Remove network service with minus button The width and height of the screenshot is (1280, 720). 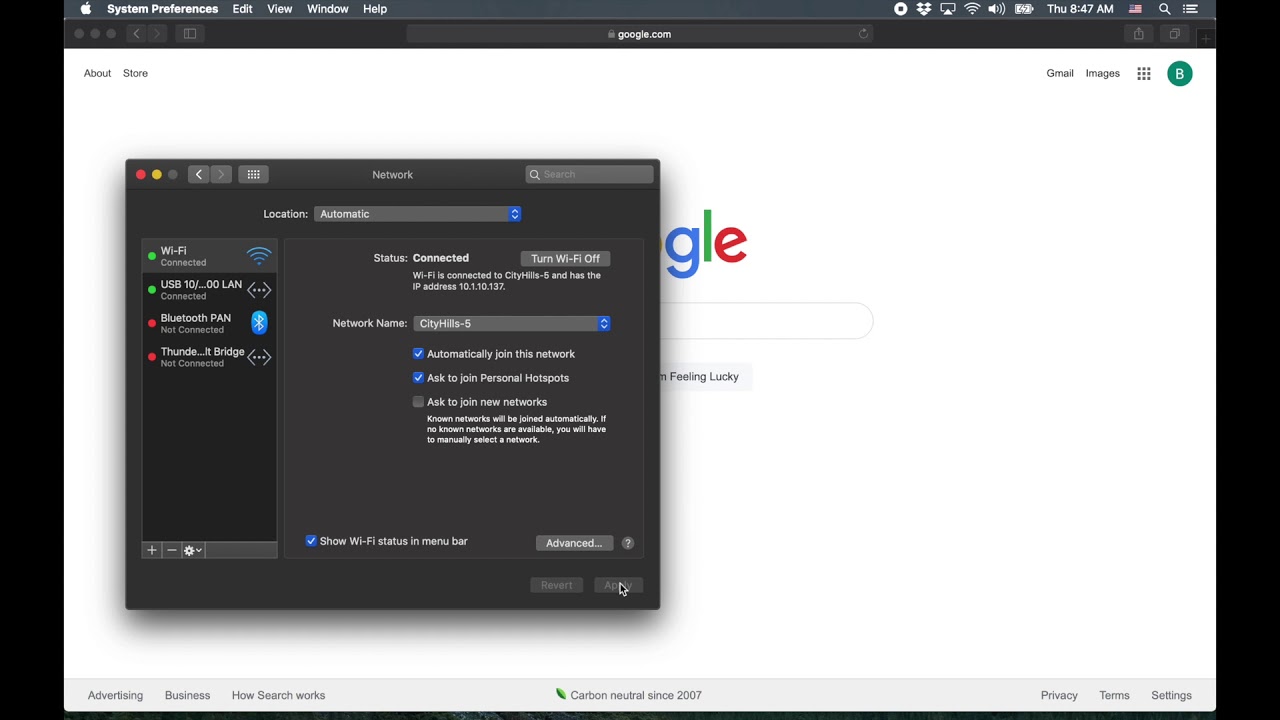172,550
